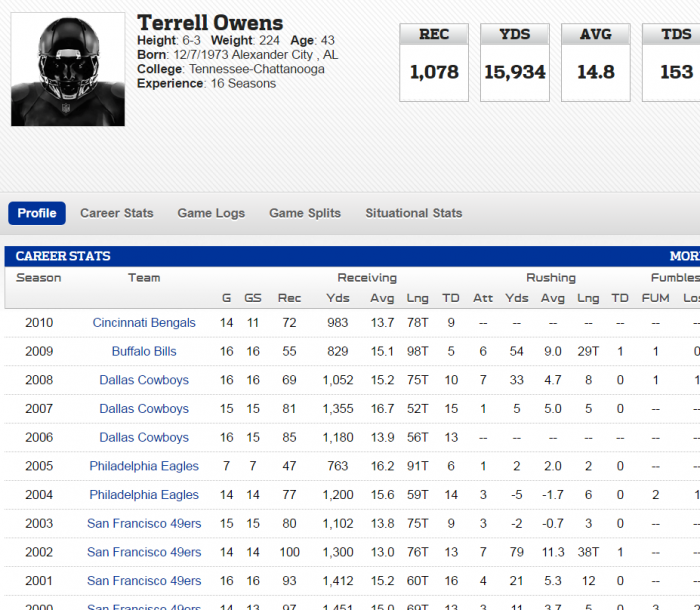Image resolution: width=700 pixels, height=610 pixels.
Task: Open Dallas Cowboys link in 2007 row
Action: pos(144,409)
